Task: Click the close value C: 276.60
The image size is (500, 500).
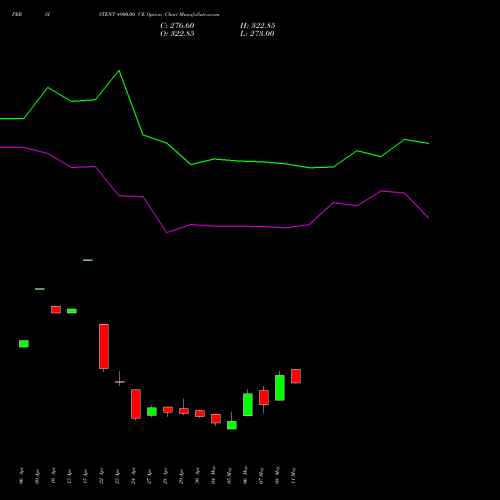Action: [x=177, y=26]
